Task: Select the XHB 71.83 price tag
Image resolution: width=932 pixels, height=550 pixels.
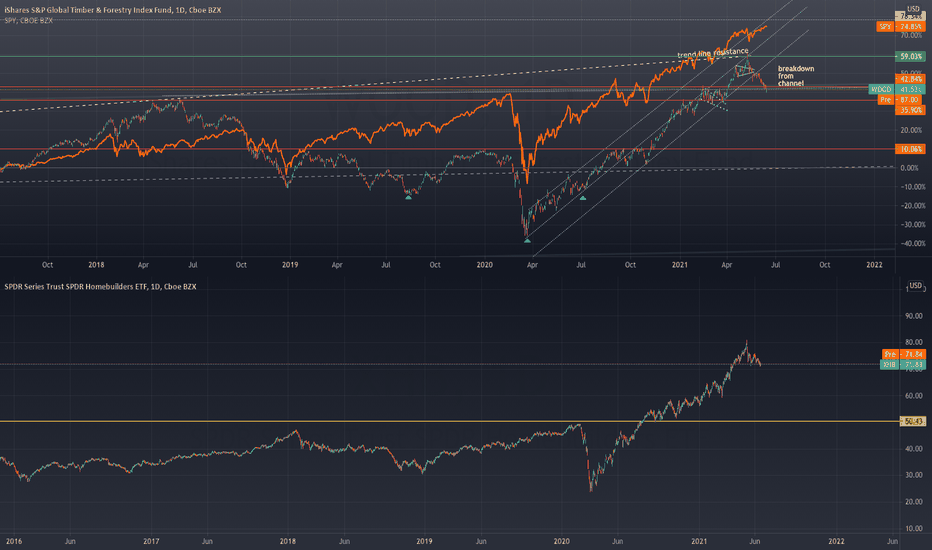Action: pos(903,364)
